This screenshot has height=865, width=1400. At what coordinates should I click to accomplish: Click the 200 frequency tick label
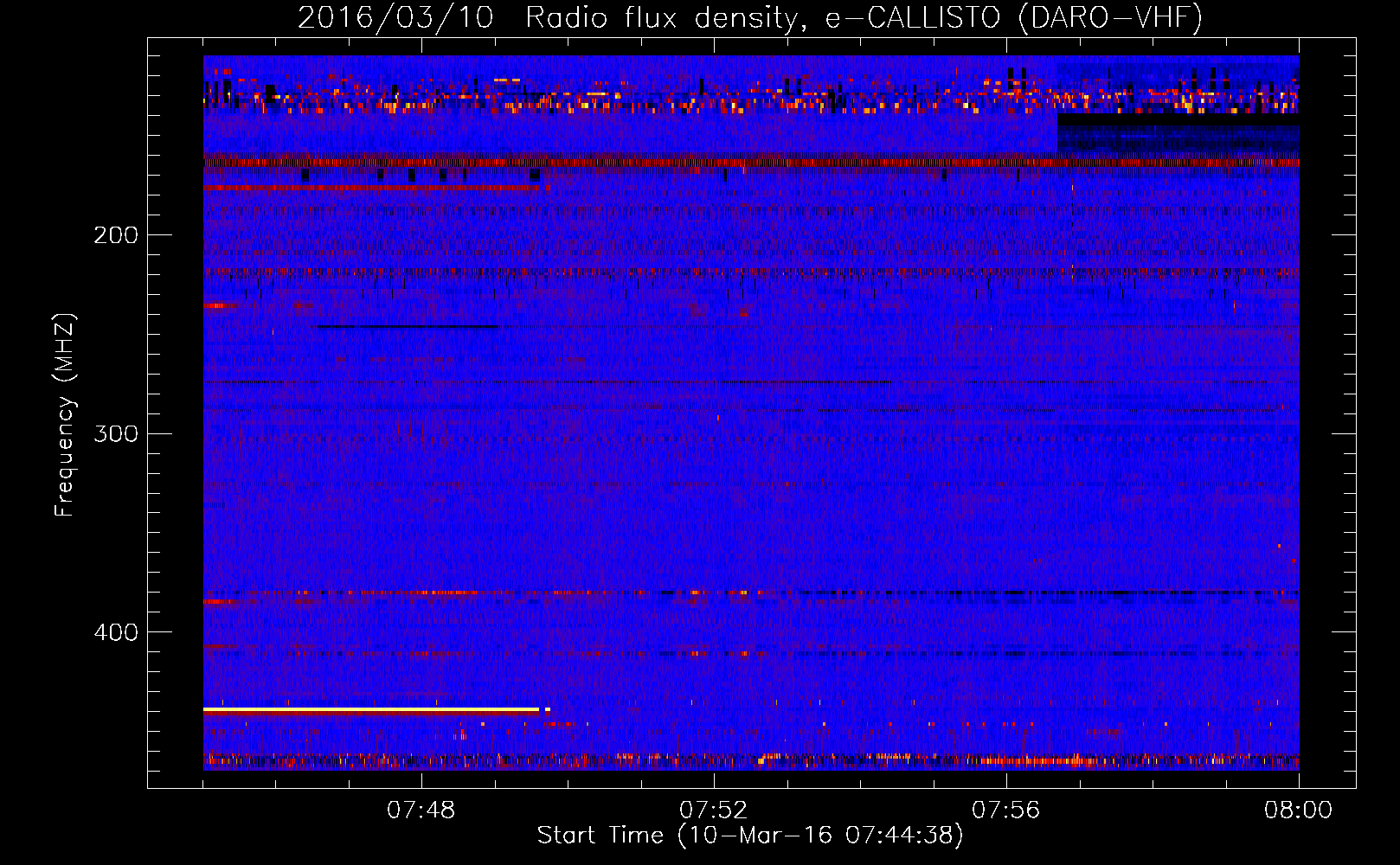click(116, 234)
